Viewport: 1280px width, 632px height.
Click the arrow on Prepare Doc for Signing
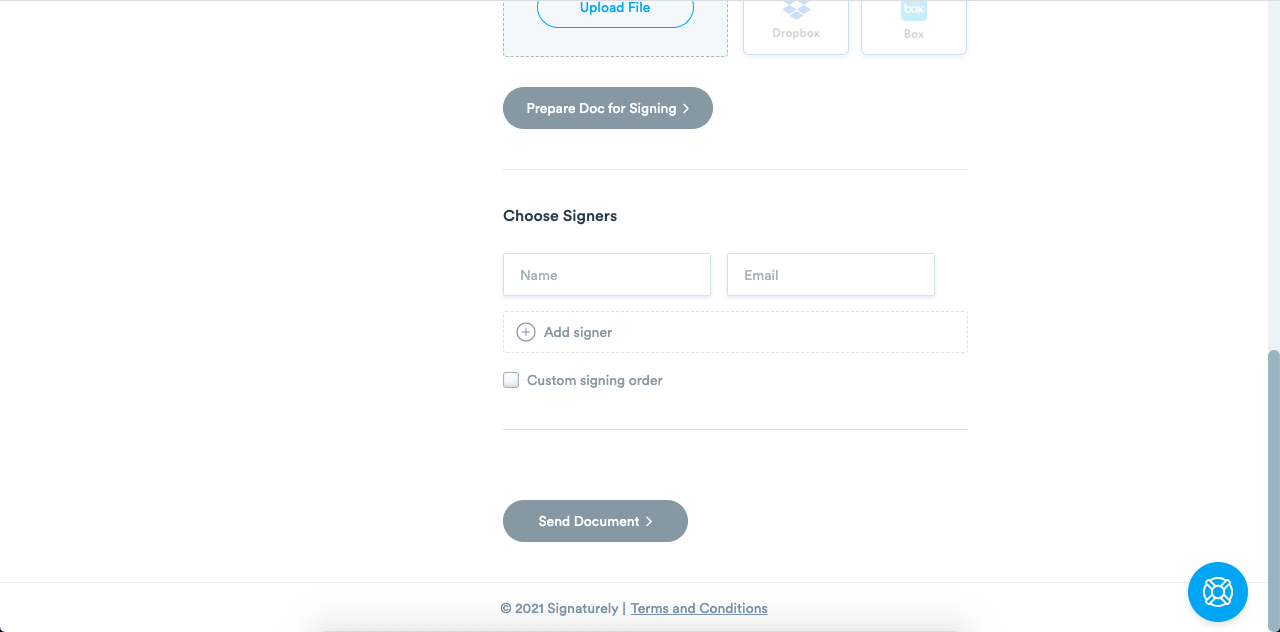pyautogui.click(x=686, y=109)
